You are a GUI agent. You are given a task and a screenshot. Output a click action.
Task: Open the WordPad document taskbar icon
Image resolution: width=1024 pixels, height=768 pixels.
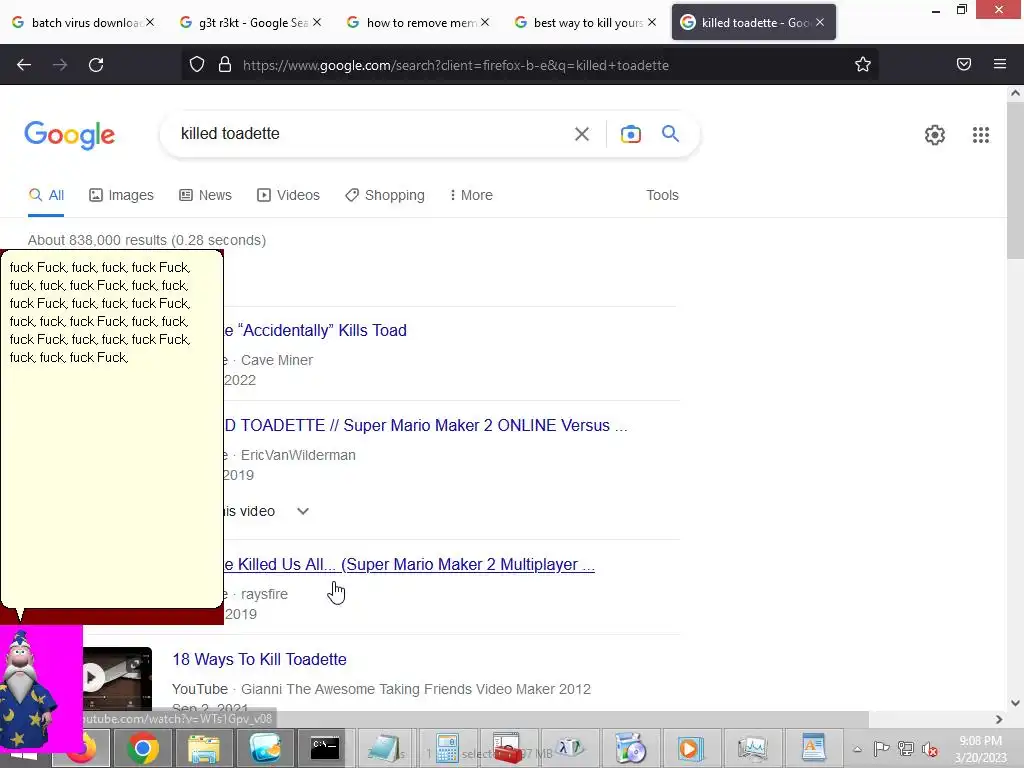[813, 748]
